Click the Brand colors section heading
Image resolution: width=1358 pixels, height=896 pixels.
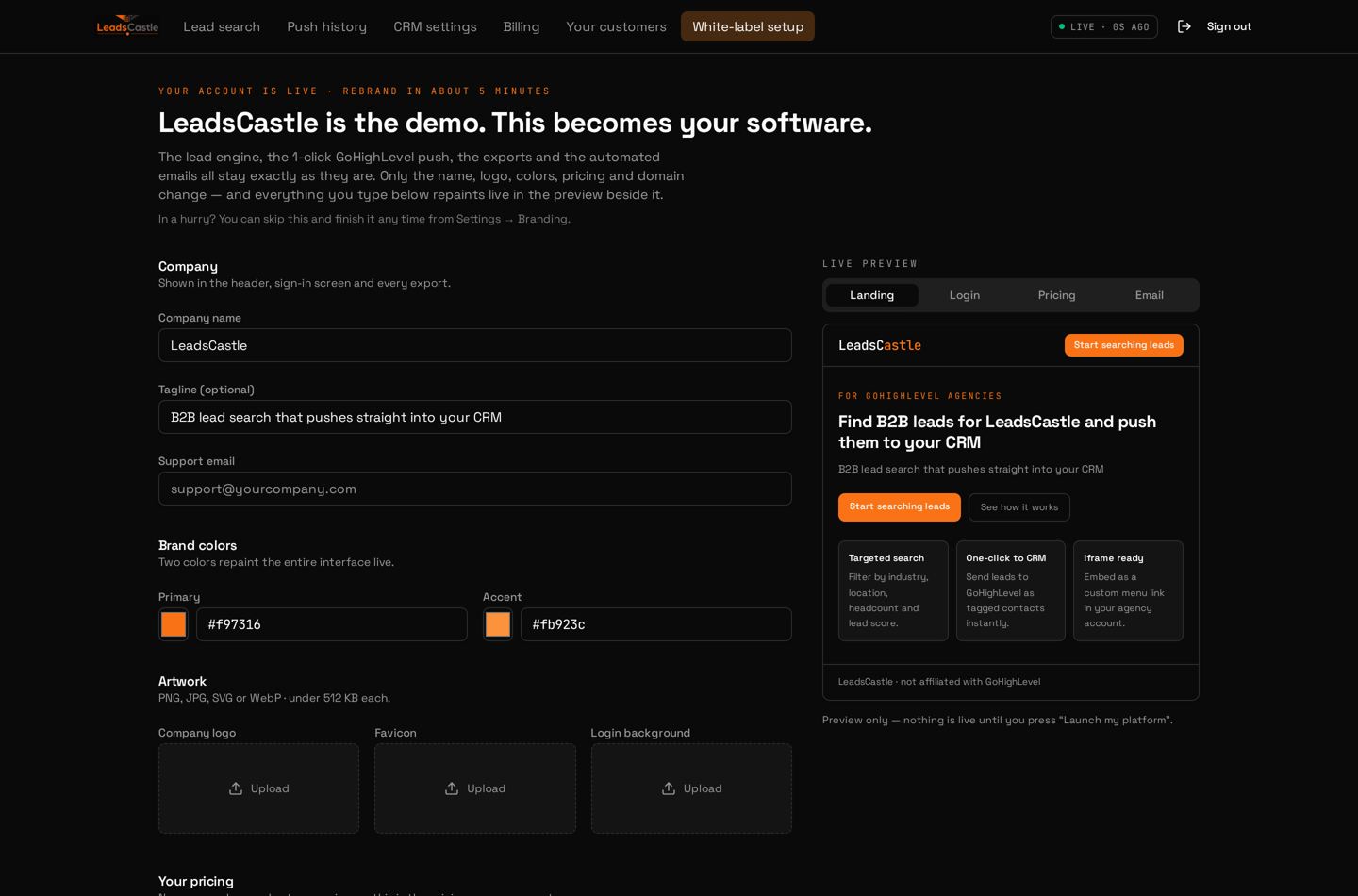pyautogui.click(x=197, y=545)
